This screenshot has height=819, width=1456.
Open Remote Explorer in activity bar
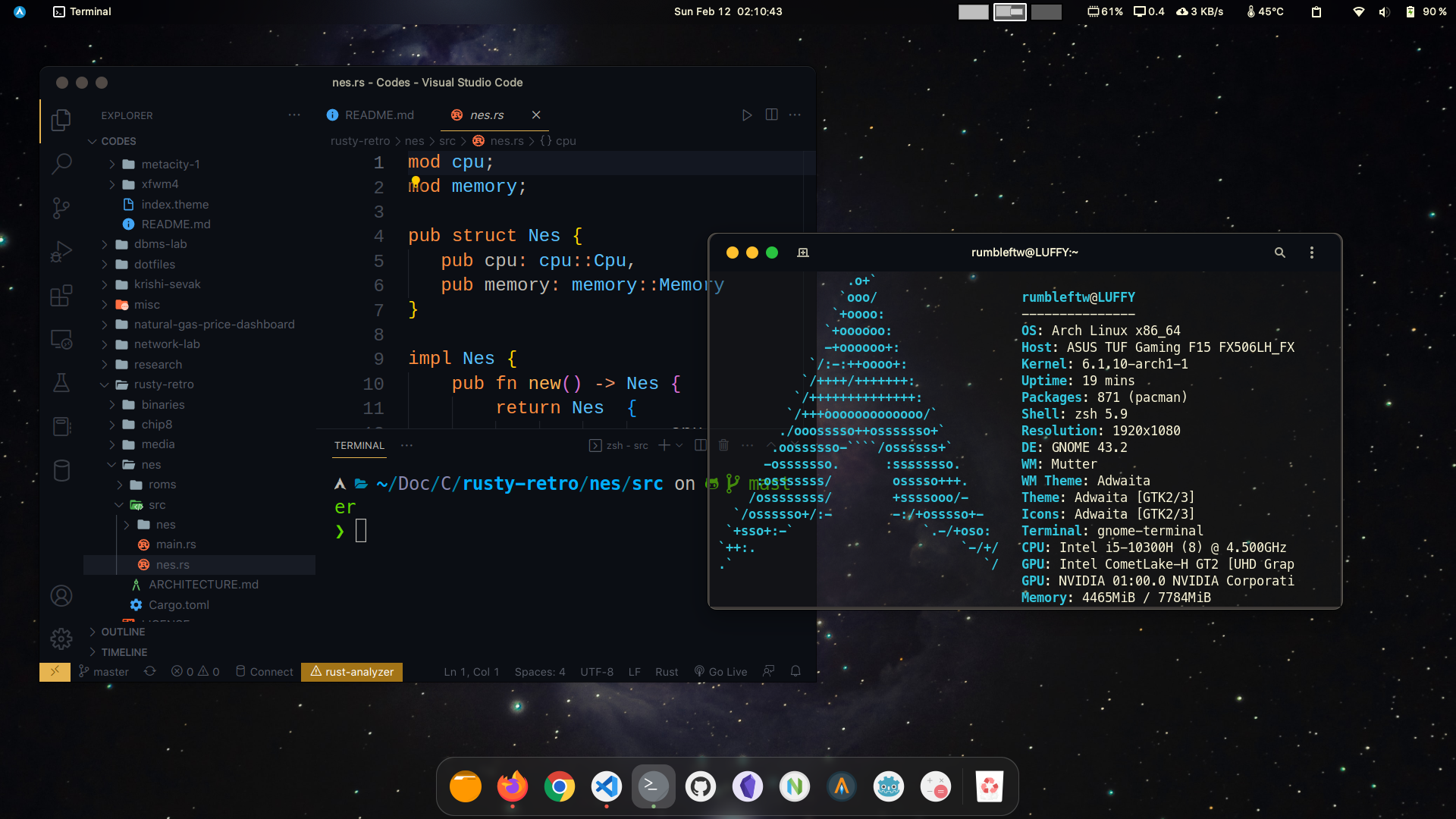[x=61, y=339]
